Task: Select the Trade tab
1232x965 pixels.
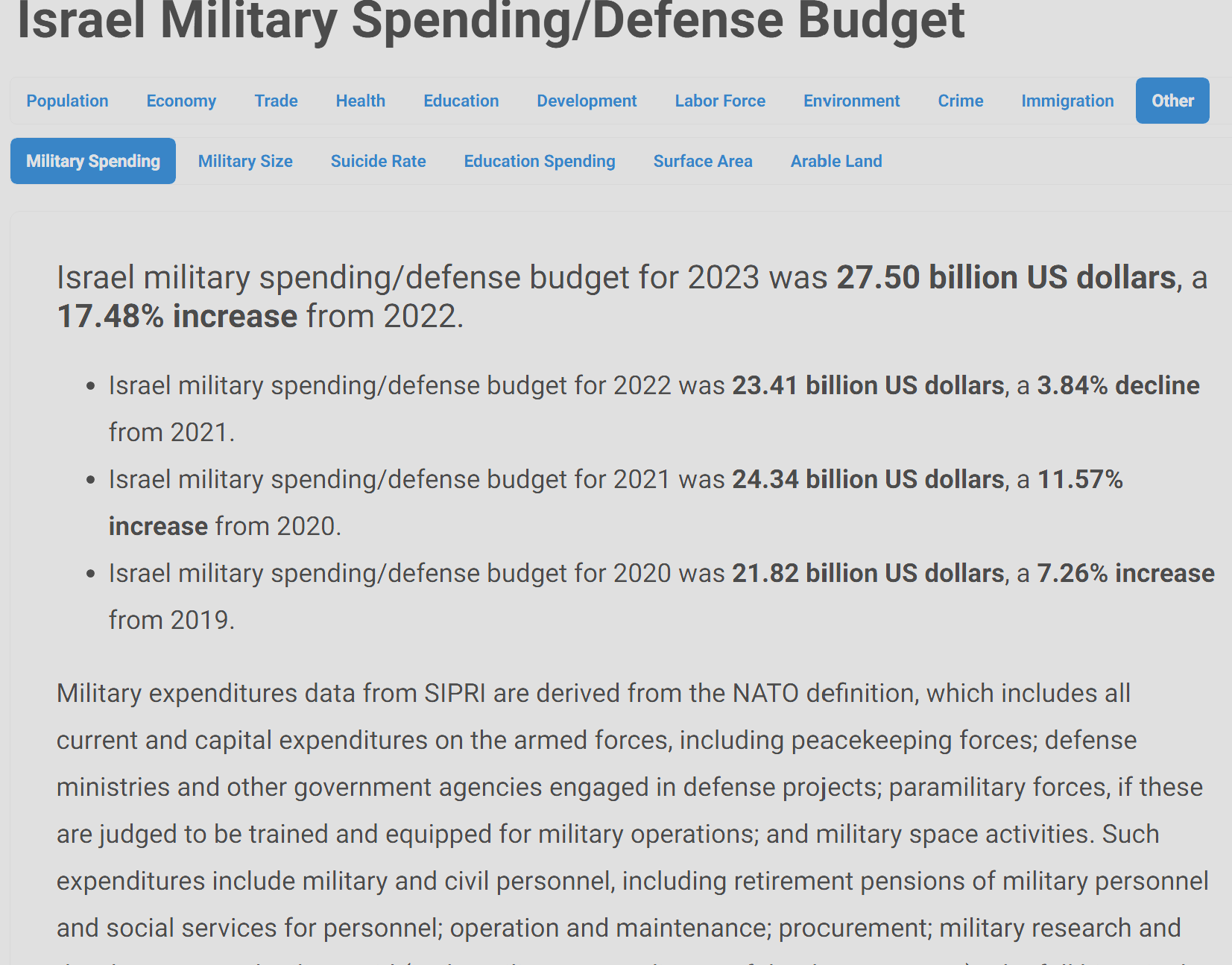Action: click(276, 101)
